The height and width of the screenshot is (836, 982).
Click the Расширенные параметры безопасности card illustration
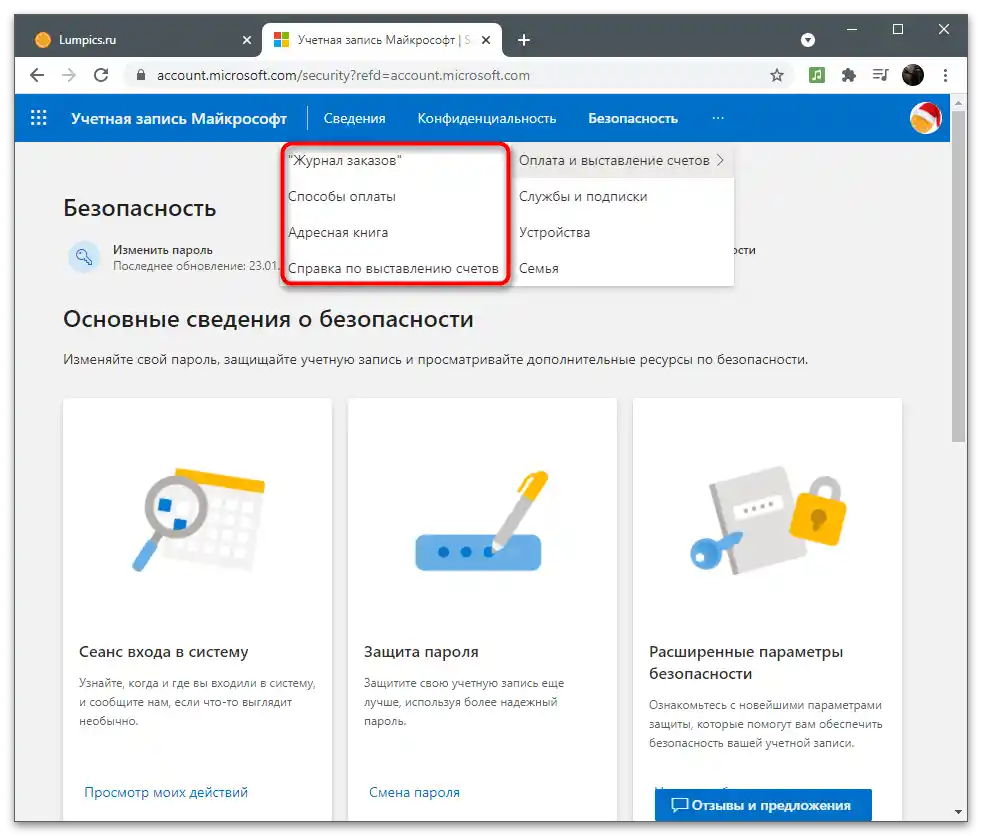[x=769, y=520]
